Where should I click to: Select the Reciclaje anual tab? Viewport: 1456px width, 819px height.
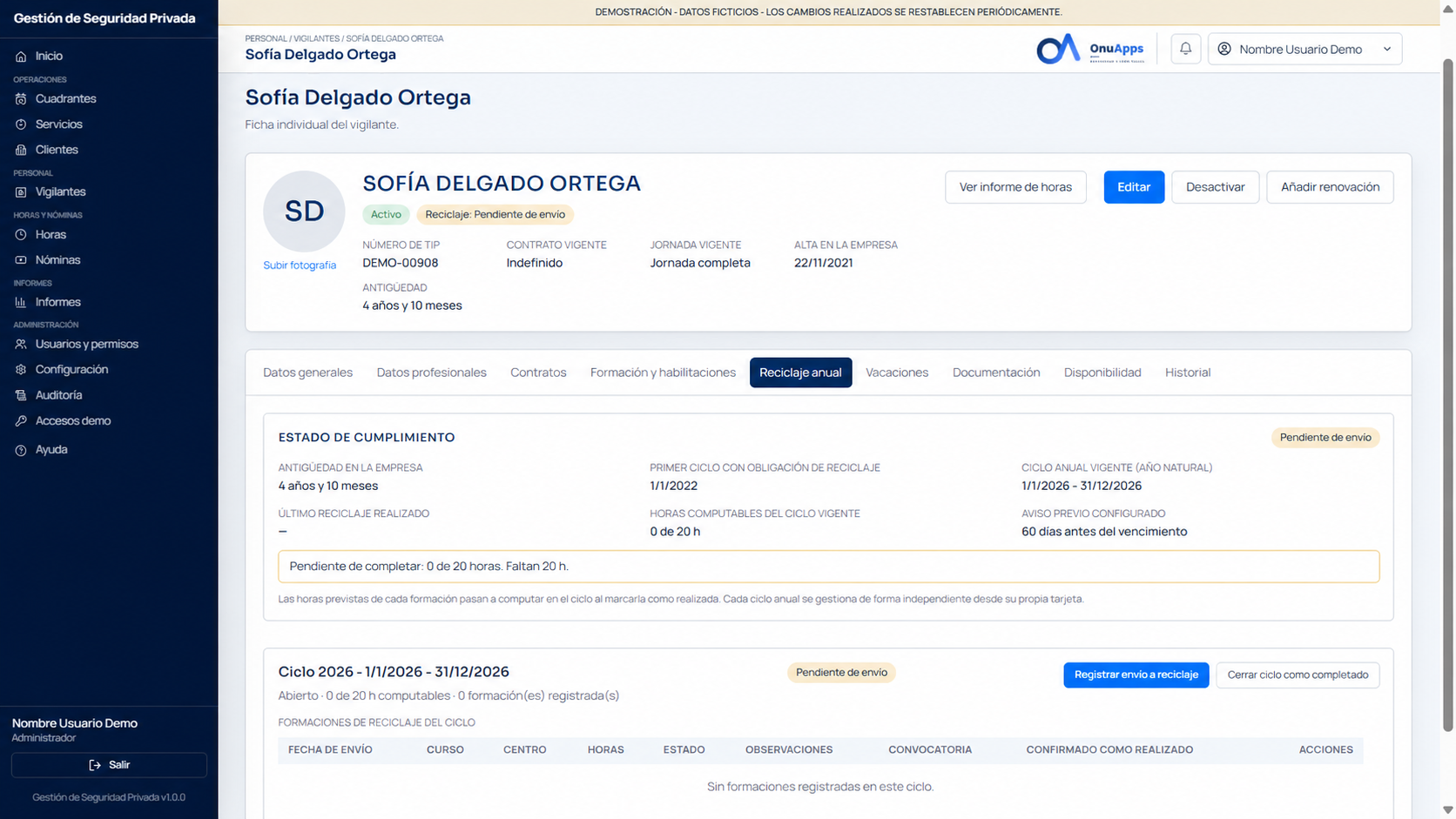[800, 373]
